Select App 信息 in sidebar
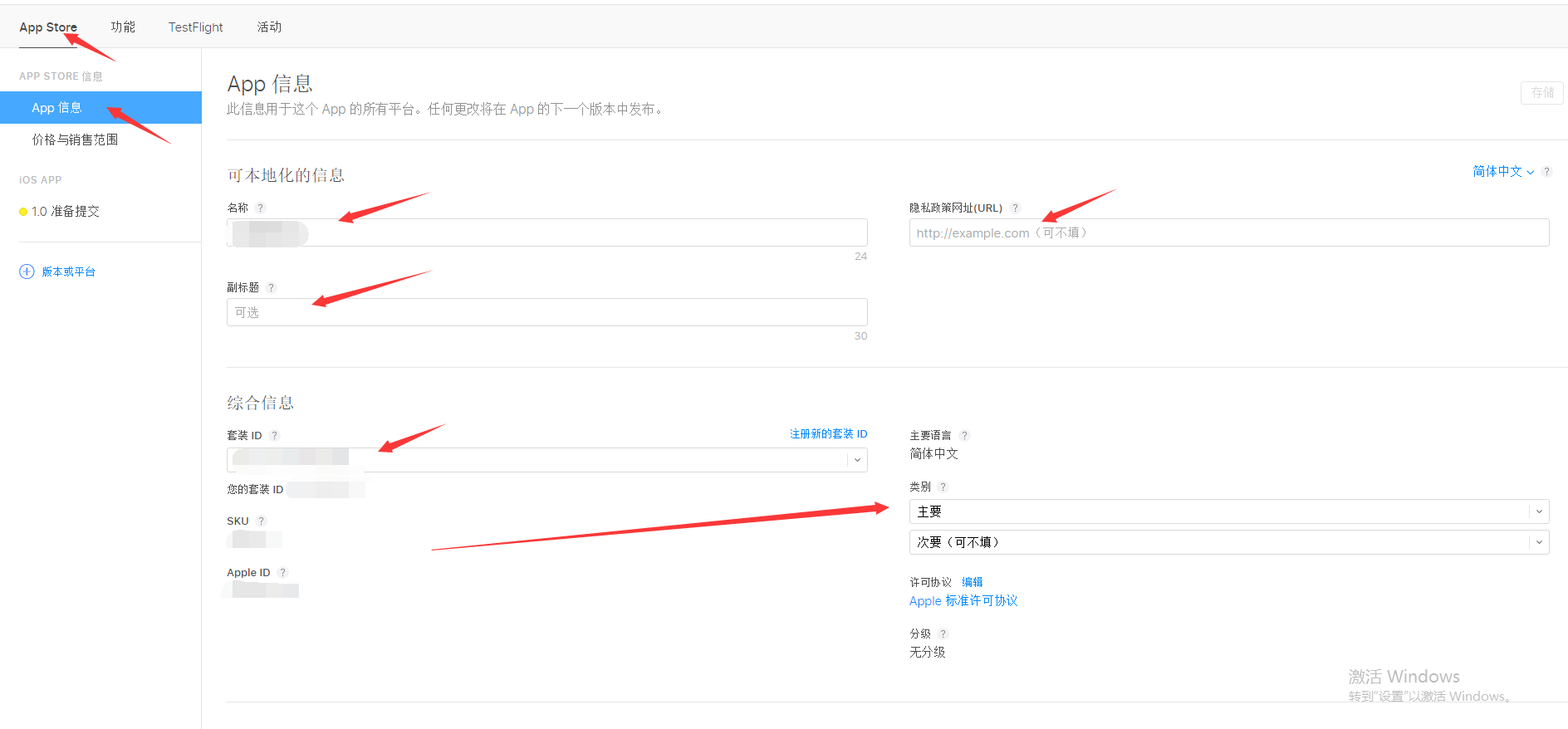This screenshot has width=1568, height=729. coord(100,108)
